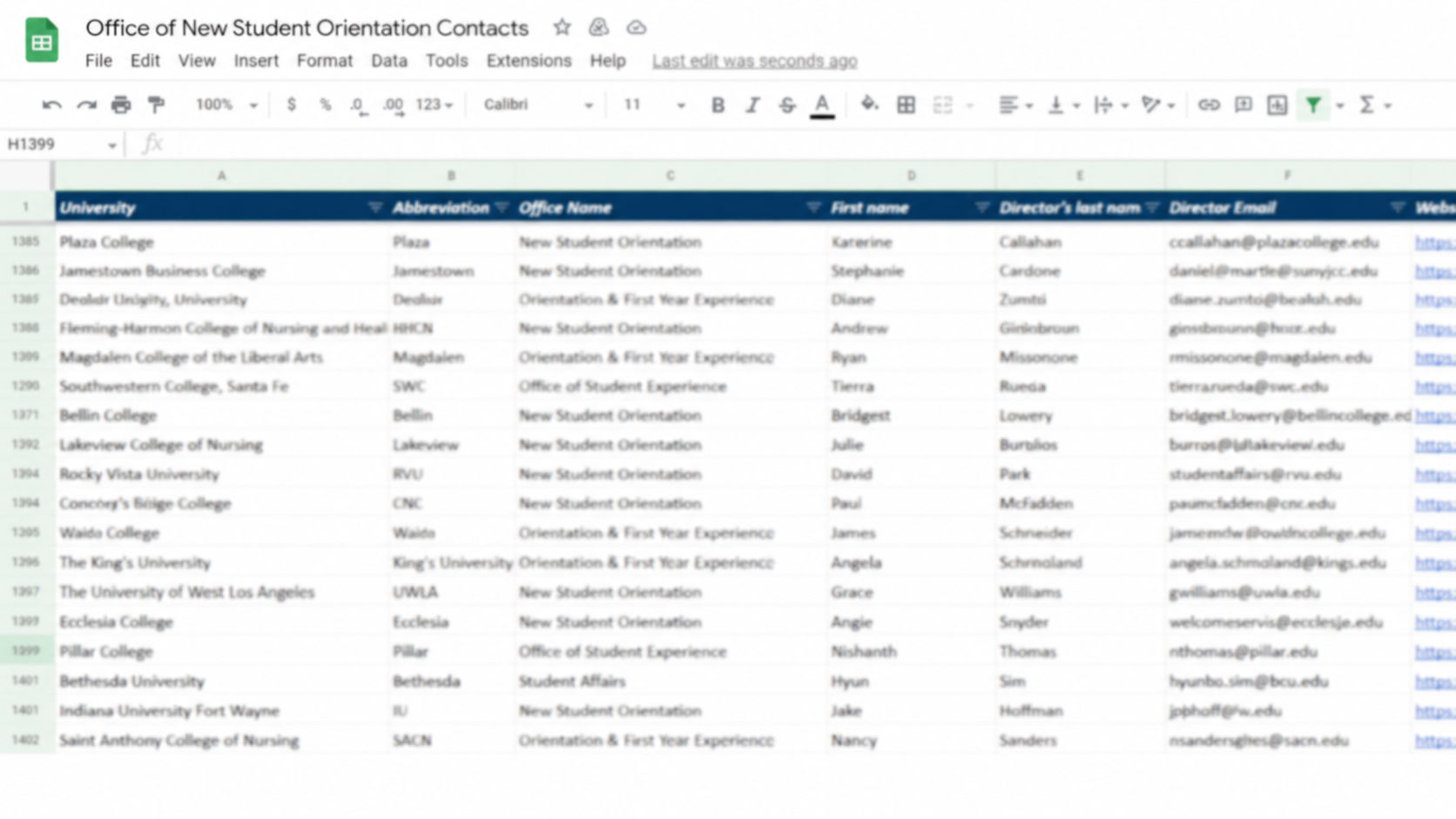Check the cloud save status icon
1456x819 pixels.
(x=637, y=28)
